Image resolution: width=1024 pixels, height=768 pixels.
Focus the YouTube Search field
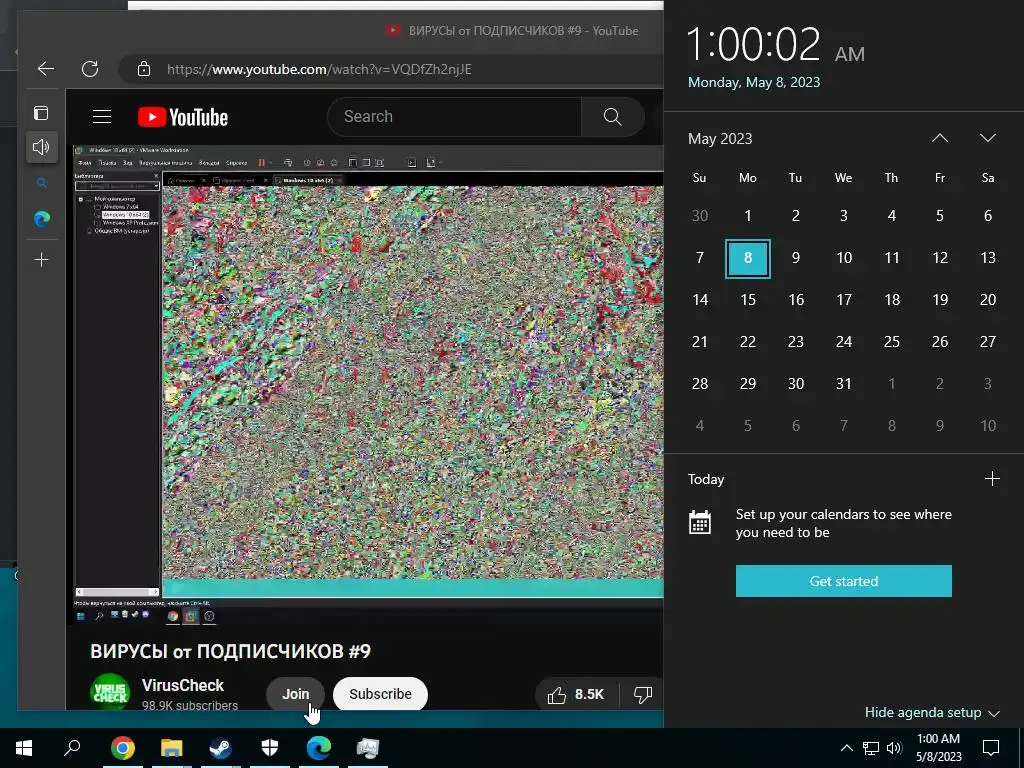(455, 117)
